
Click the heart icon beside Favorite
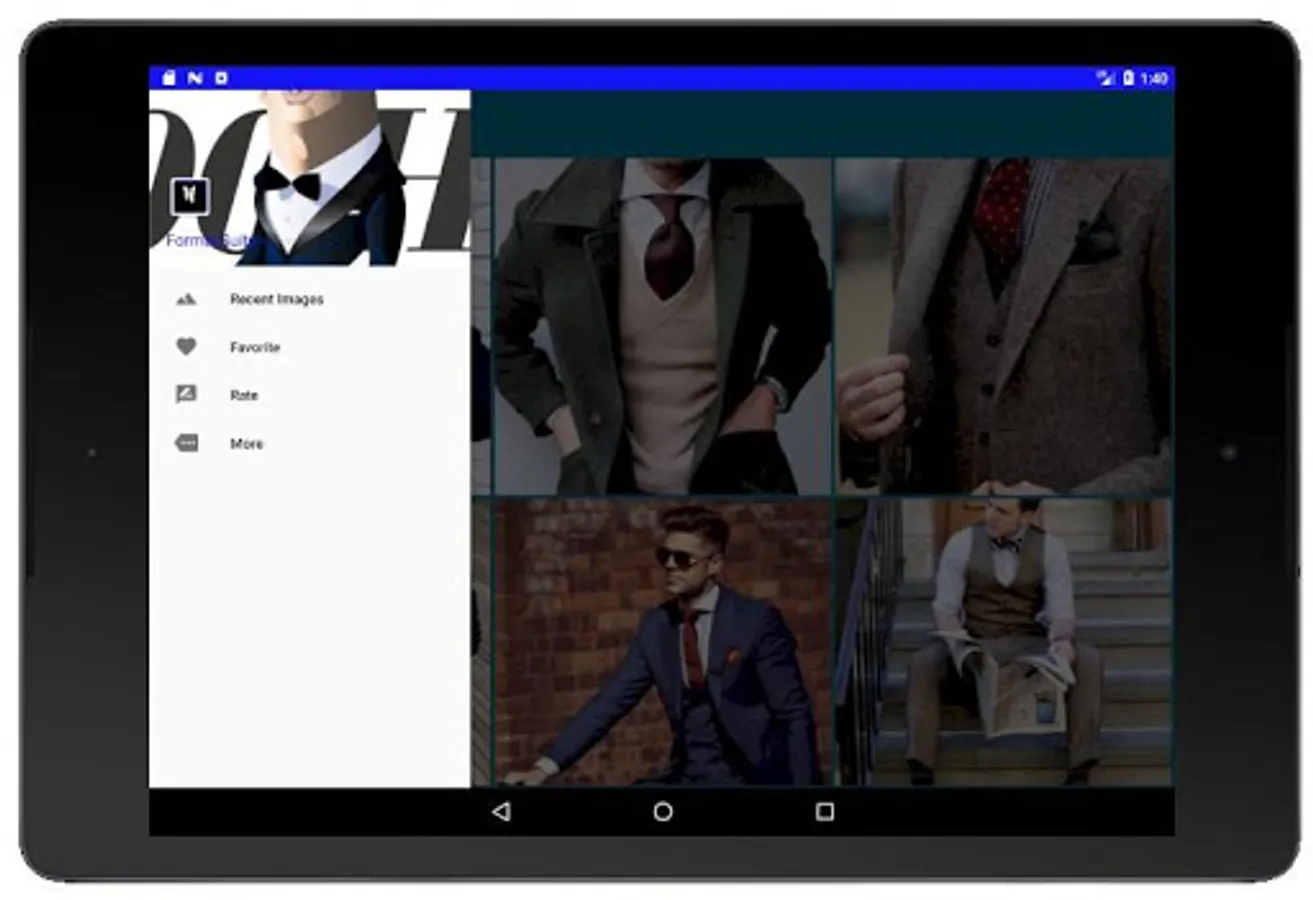tap(186, 347)
